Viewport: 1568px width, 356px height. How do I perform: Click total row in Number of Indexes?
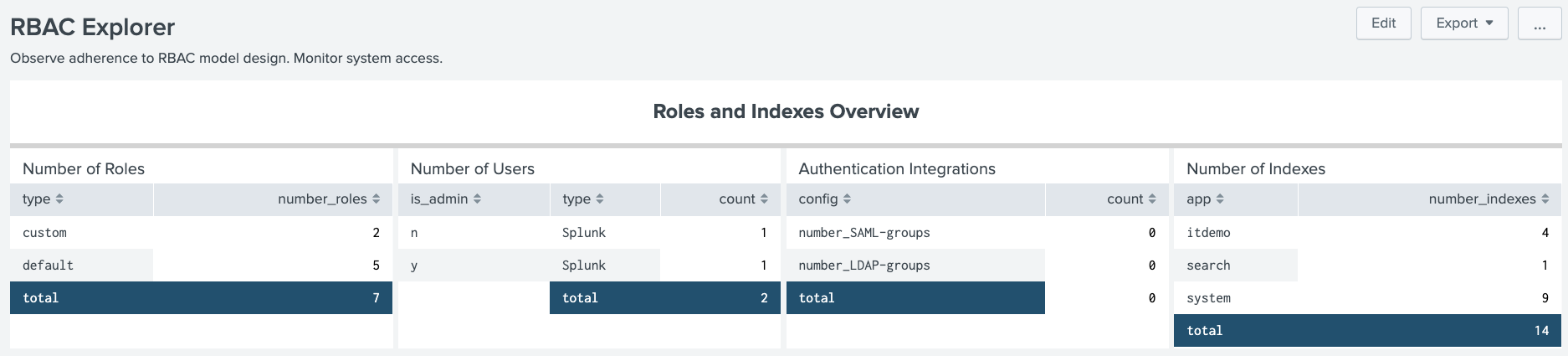point(1368,331)
